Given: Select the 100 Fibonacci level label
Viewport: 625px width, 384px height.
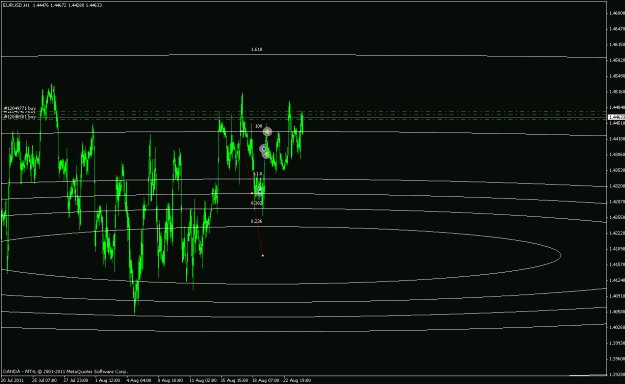Looking at the screenshot, I should click(258, 126).
